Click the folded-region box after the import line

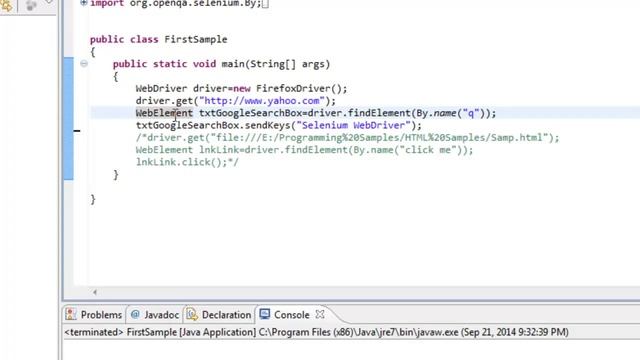click(x=265, y=4)
